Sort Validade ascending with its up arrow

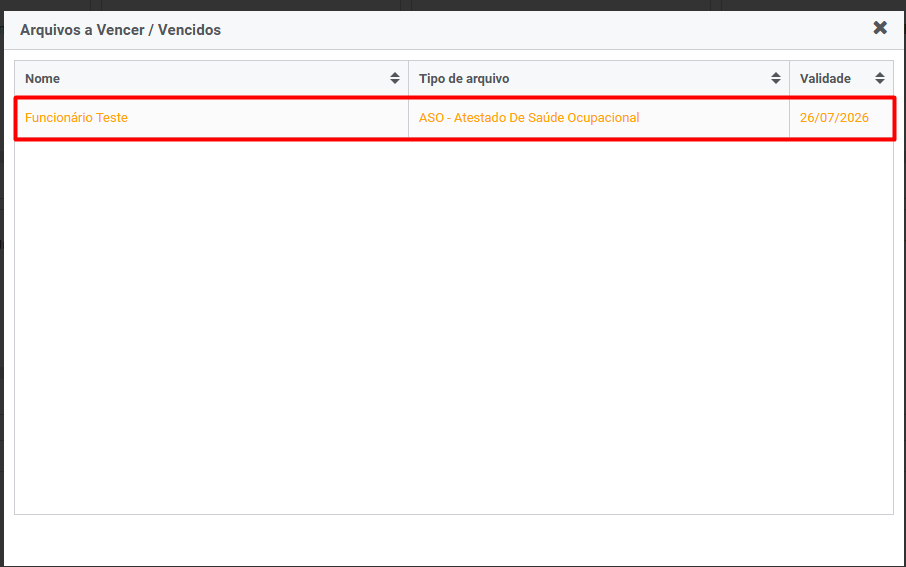[x=879, y=75]
